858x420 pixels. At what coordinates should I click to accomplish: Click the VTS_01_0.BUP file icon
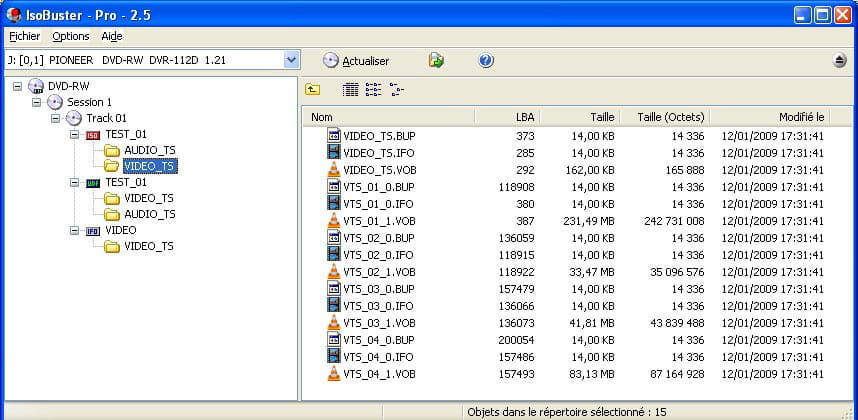click(x=334, y=187)
